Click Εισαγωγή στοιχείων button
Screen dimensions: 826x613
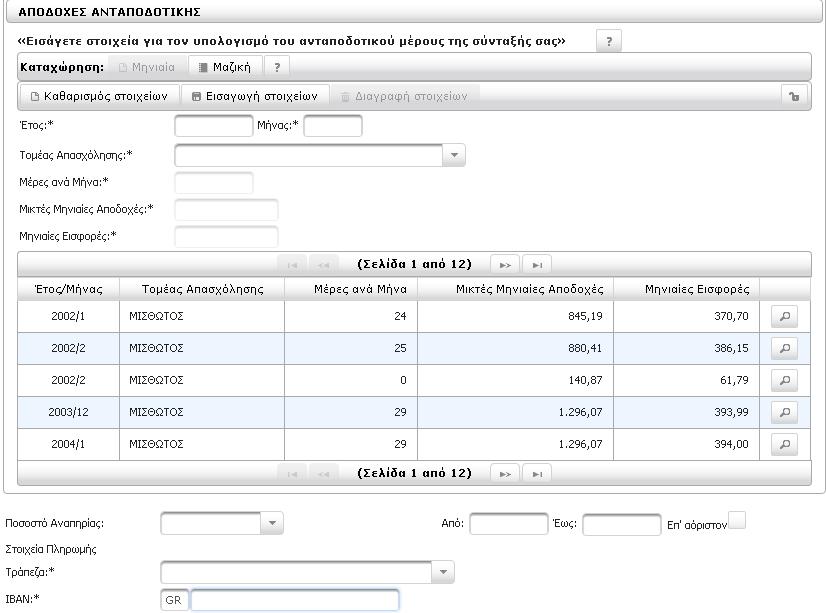[255, 96]
